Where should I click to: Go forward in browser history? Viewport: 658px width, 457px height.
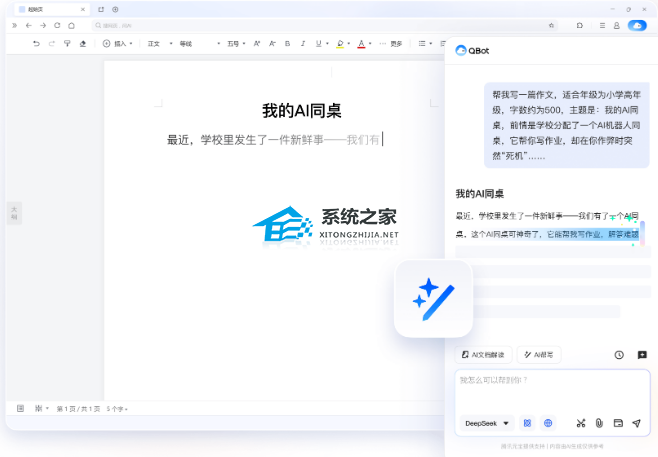coord(43,26)
